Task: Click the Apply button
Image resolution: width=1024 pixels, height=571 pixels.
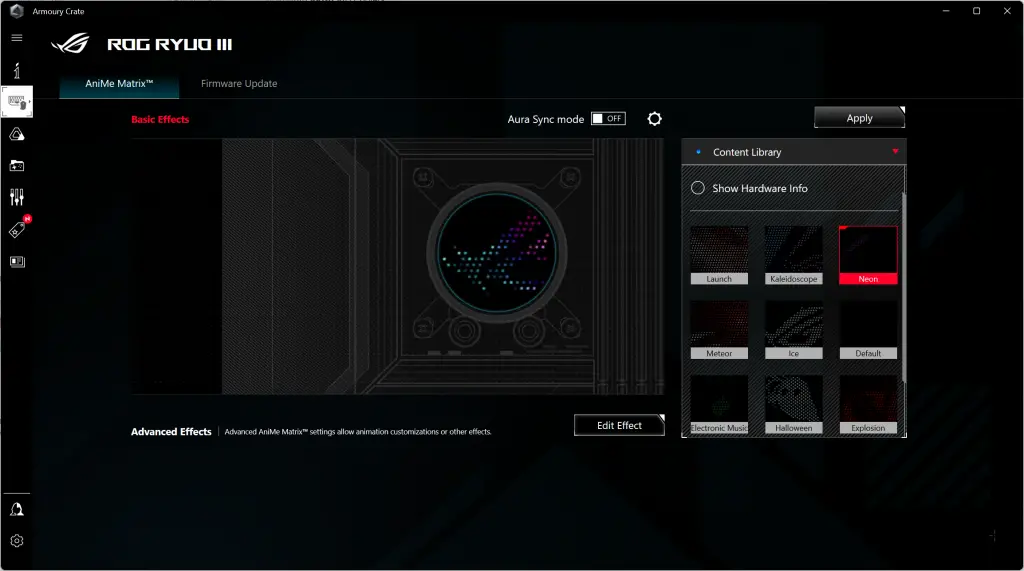Action: pyautogui.click(x=859, y=118)
